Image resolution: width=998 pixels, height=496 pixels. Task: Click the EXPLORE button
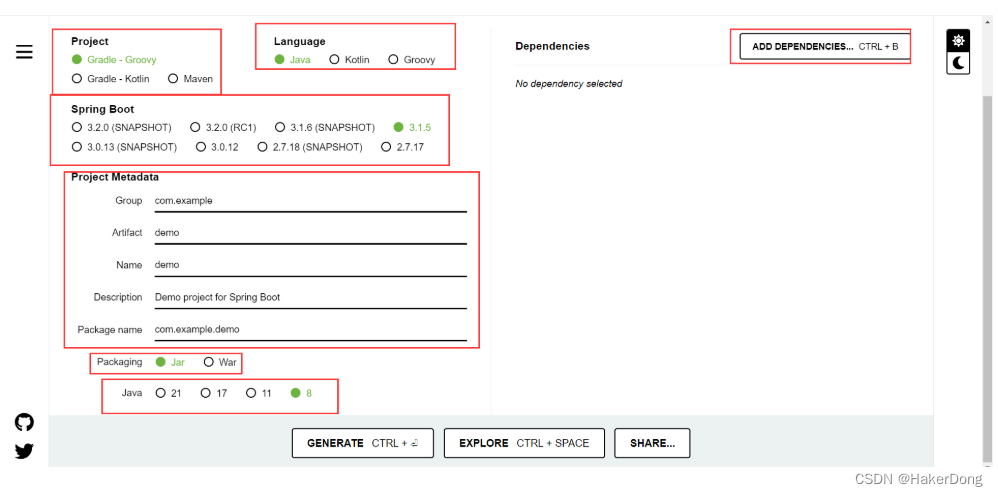524,443
